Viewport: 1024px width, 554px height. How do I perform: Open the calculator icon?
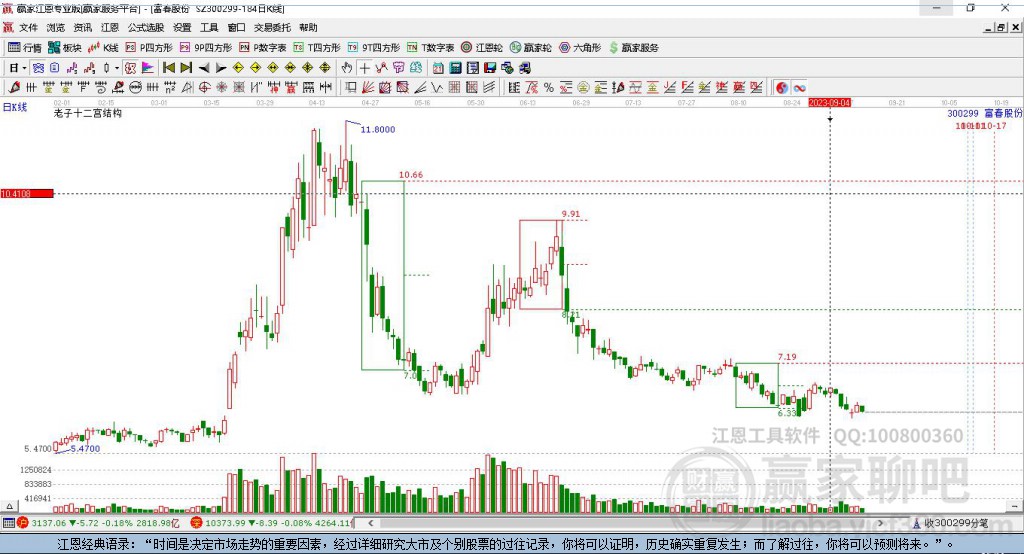click(455, 68)
